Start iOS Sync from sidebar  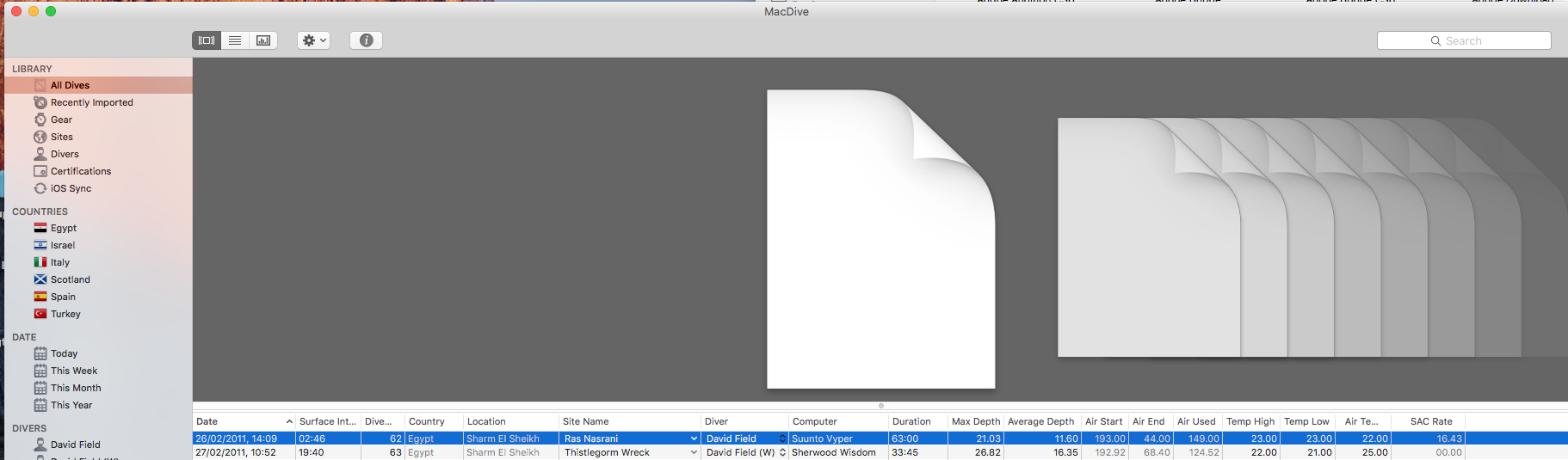71,188
